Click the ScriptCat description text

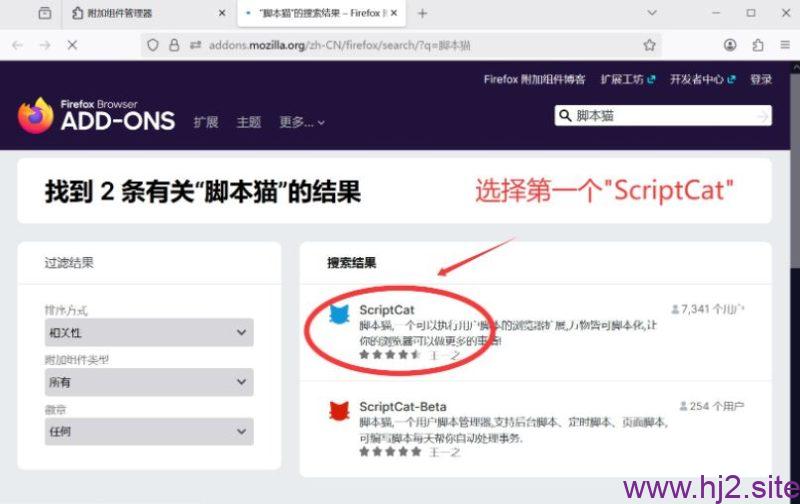[508, 333]
